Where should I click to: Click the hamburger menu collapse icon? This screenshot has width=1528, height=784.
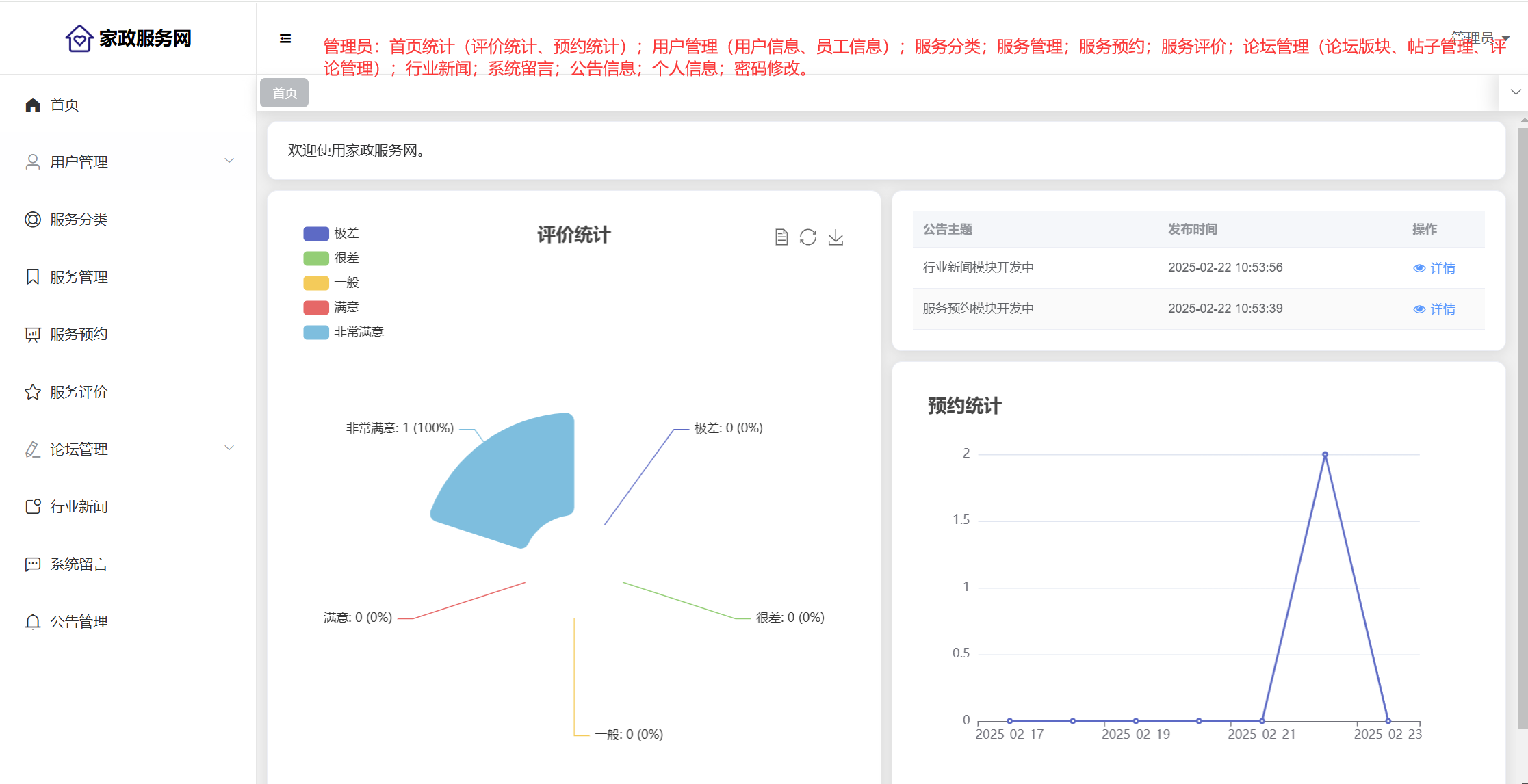[285, 38]
